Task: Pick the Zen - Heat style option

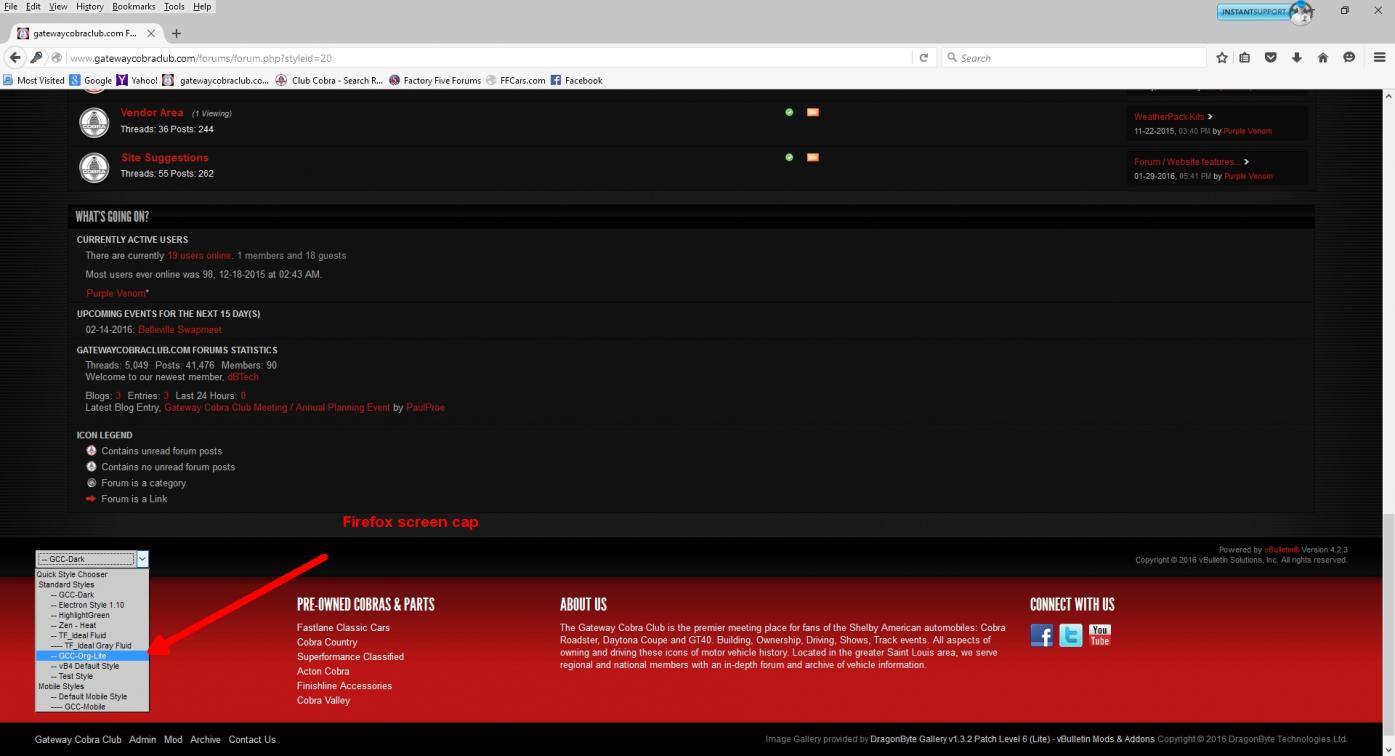Action: [x=77, y=625]
